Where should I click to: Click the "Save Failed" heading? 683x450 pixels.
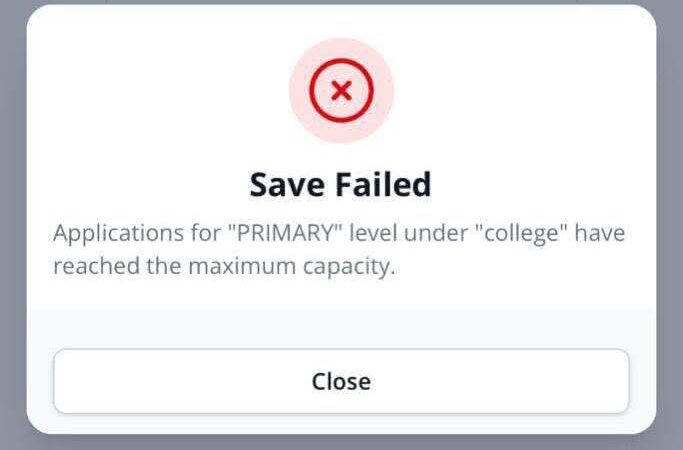341,185
